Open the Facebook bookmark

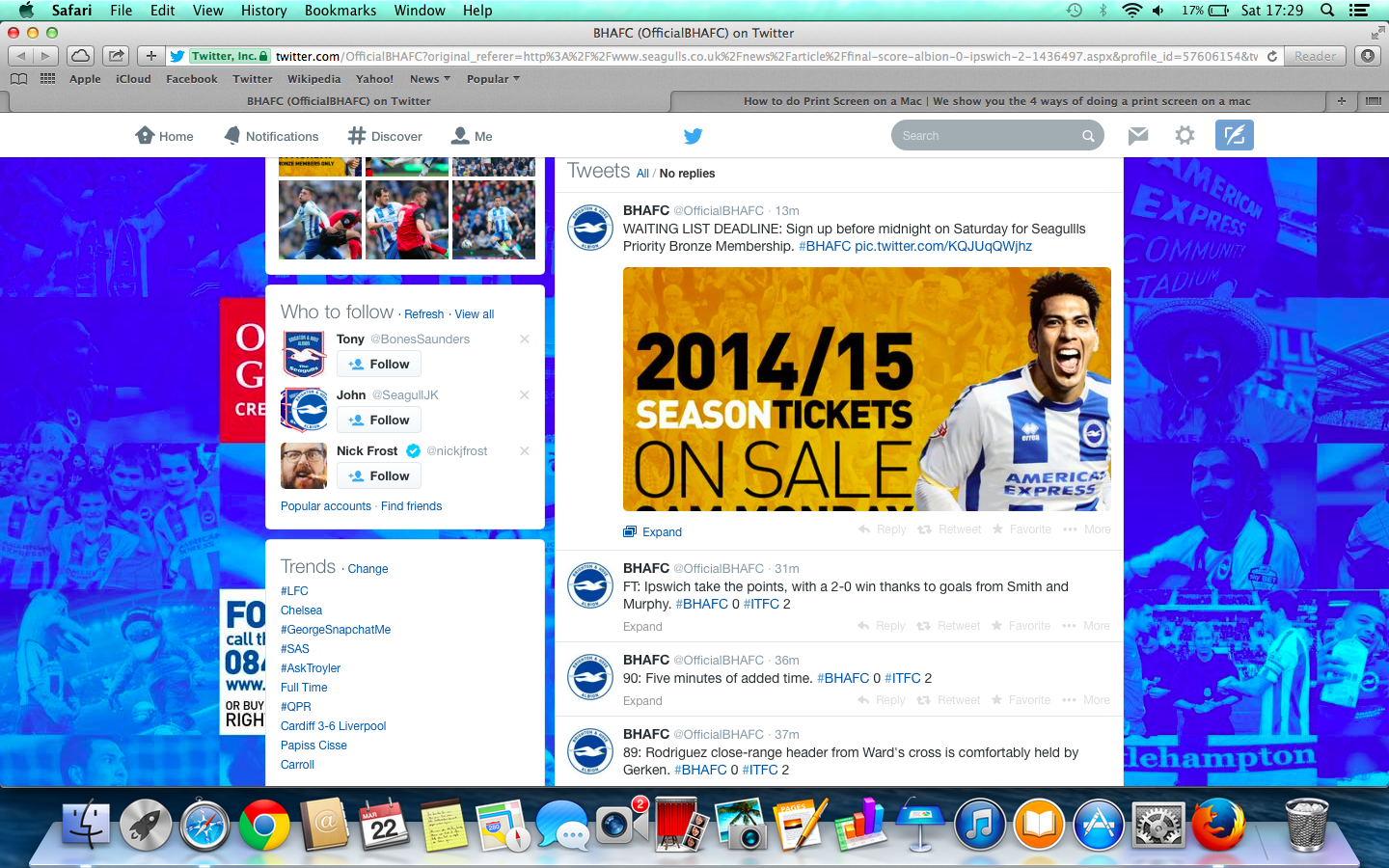coord(192,79)
